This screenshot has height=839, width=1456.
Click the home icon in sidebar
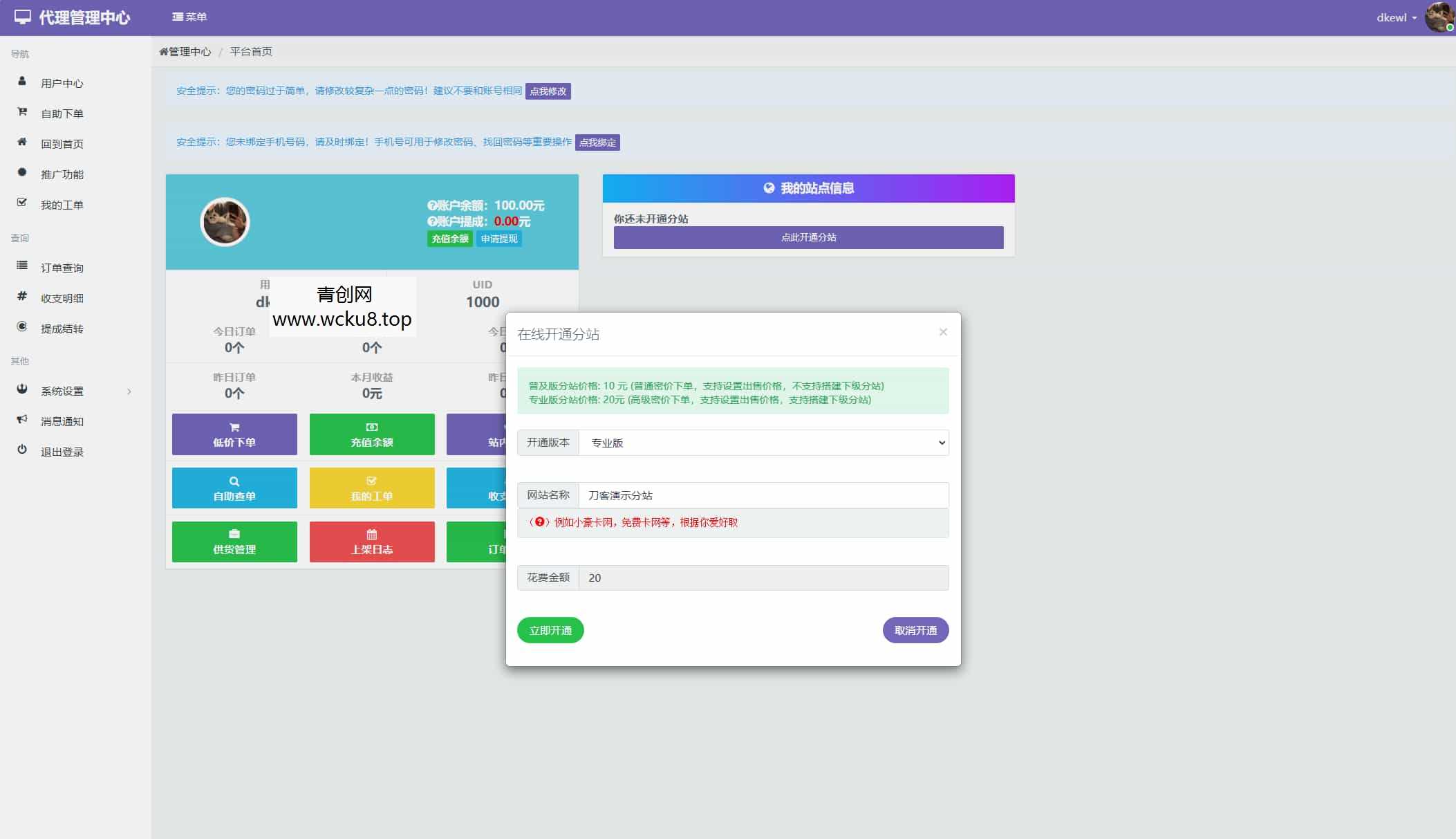[22, 142]
